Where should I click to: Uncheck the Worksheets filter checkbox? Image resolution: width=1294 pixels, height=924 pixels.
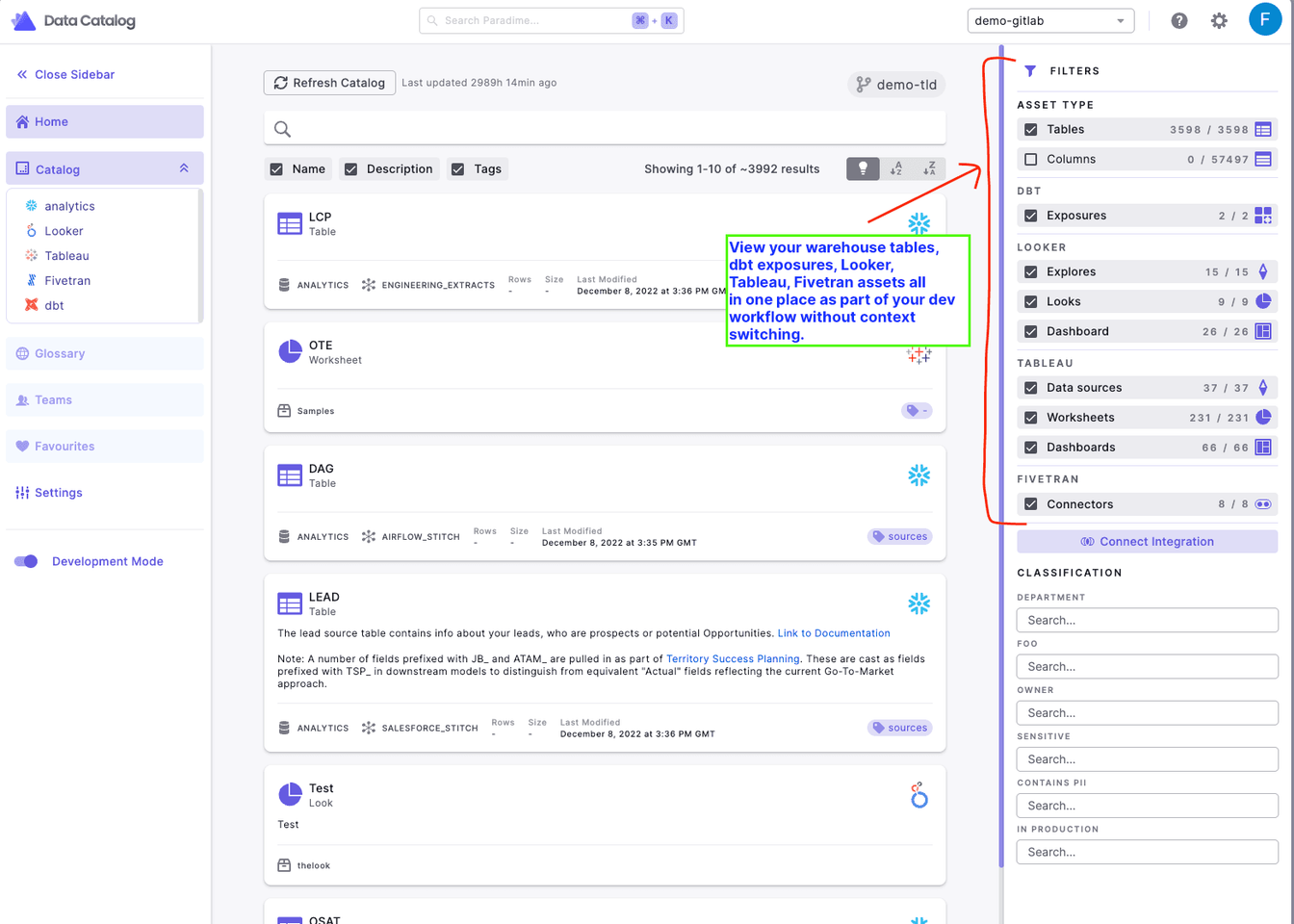pyautogui.click(x=1031, y=418)
